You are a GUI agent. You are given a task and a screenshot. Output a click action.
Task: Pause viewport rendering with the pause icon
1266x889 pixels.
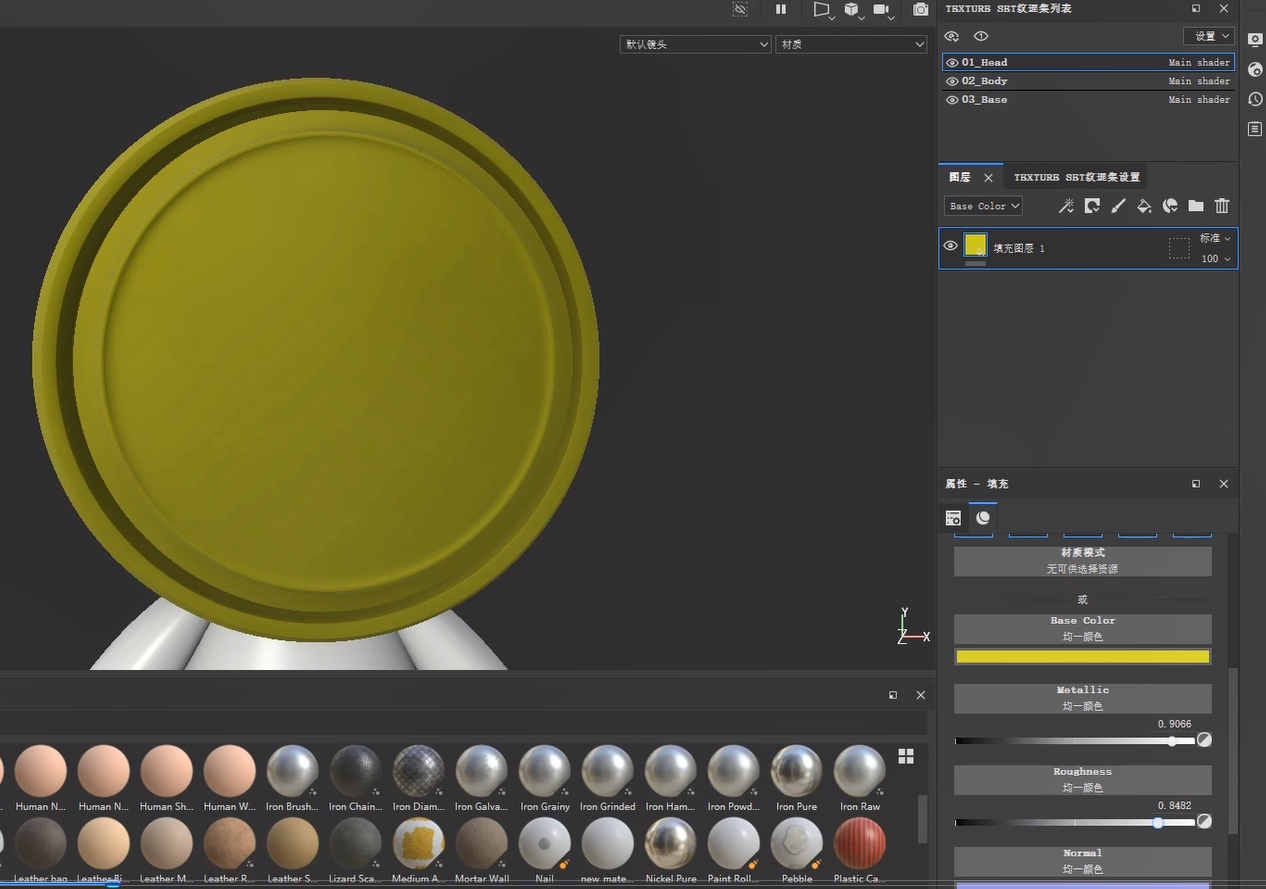[781, 10]
